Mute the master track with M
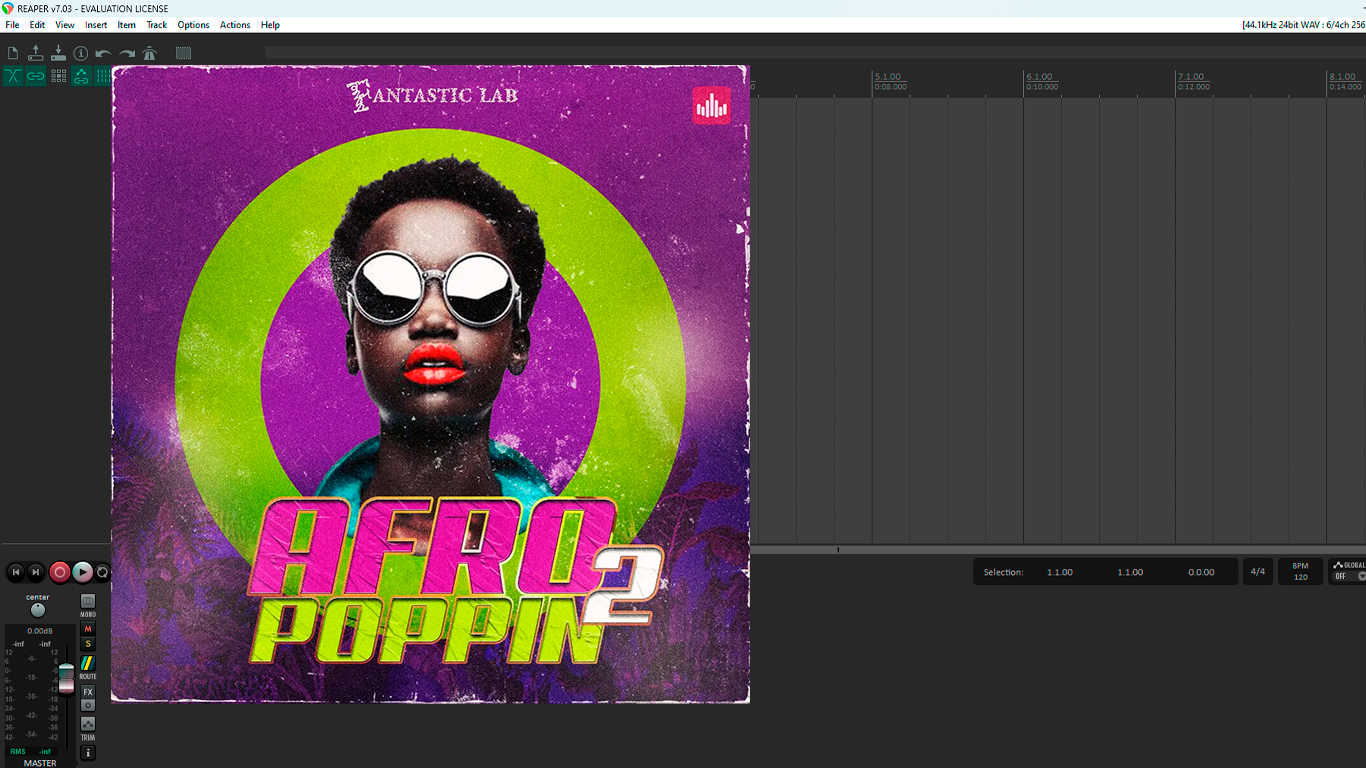The height and width of the screenshot is (768, 1366). tap(88, 629)
